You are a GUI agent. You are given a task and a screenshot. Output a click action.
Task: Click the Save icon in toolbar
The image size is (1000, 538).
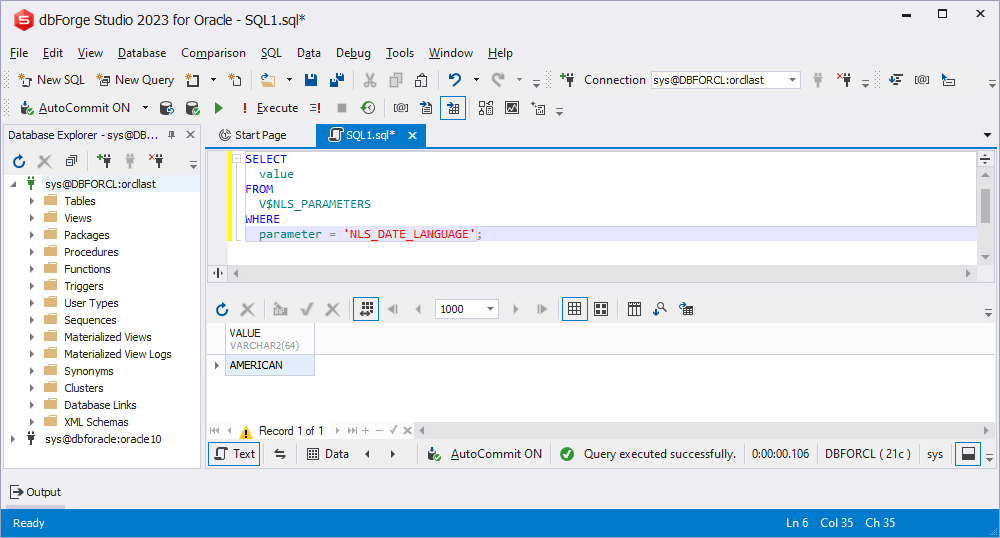pos(311,80)
